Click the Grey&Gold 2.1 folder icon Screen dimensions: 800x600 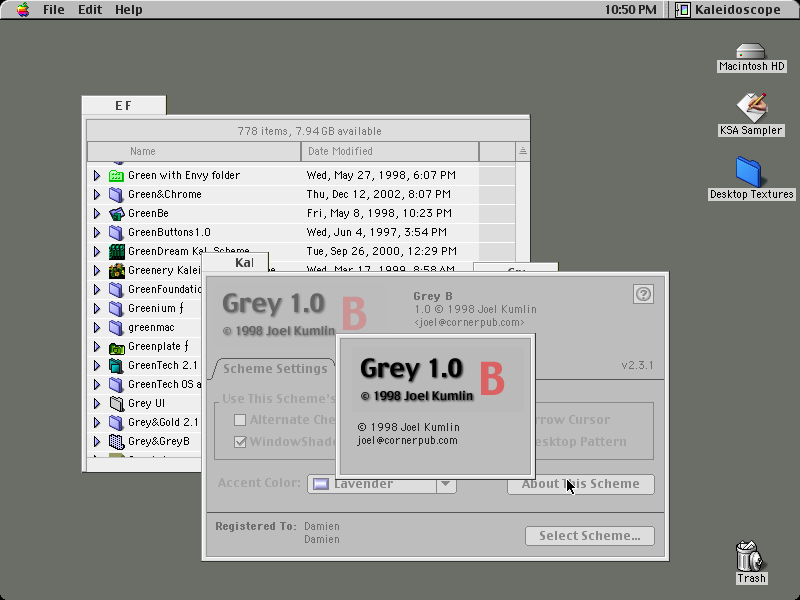(116, 422)
